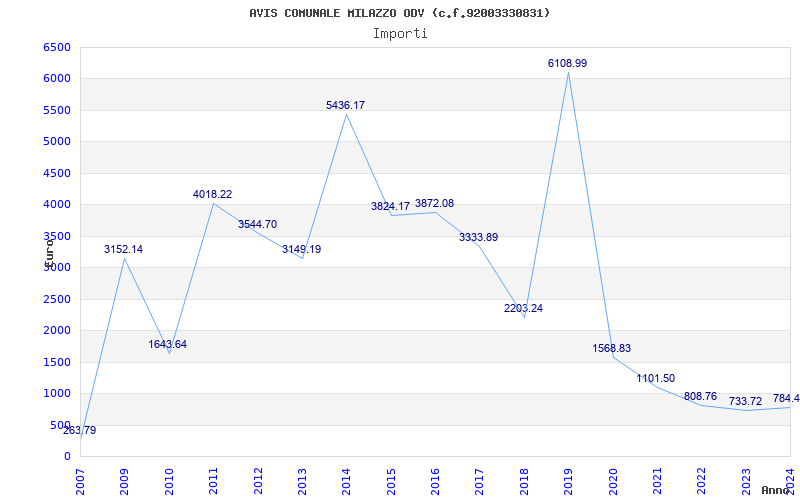
Task: Click the 5500 y-axis tick label
Action: click(x=57, y=110)
